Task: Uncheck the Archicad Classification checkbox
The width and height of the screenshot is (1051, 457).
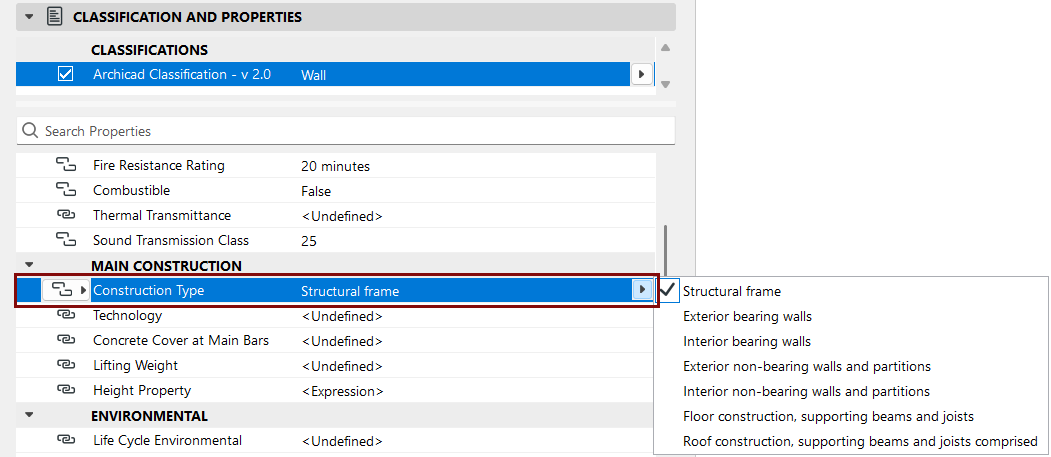Action: point(65,74)
